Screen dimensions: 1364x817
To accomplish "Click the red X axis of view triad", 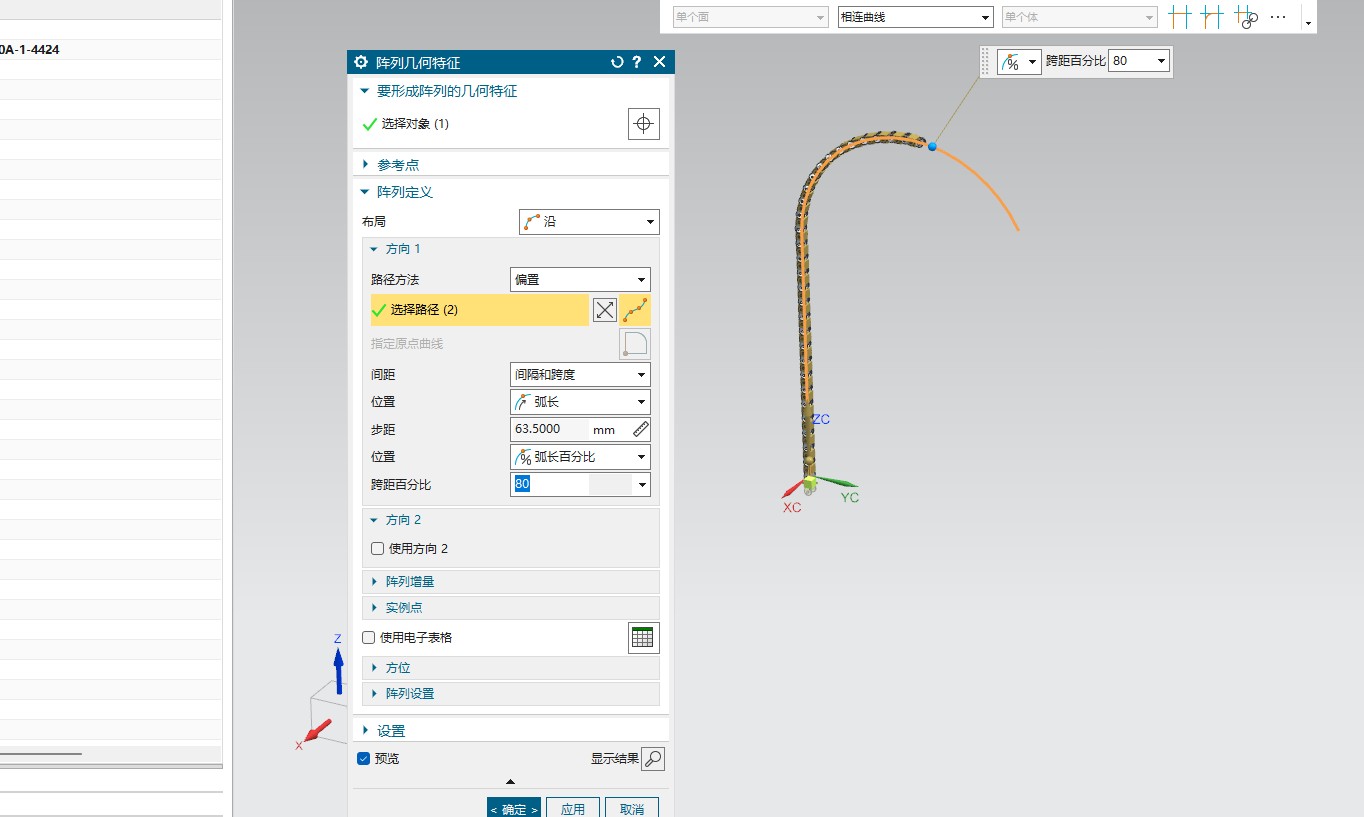I will pyautogui.click(x=316, y=733).
